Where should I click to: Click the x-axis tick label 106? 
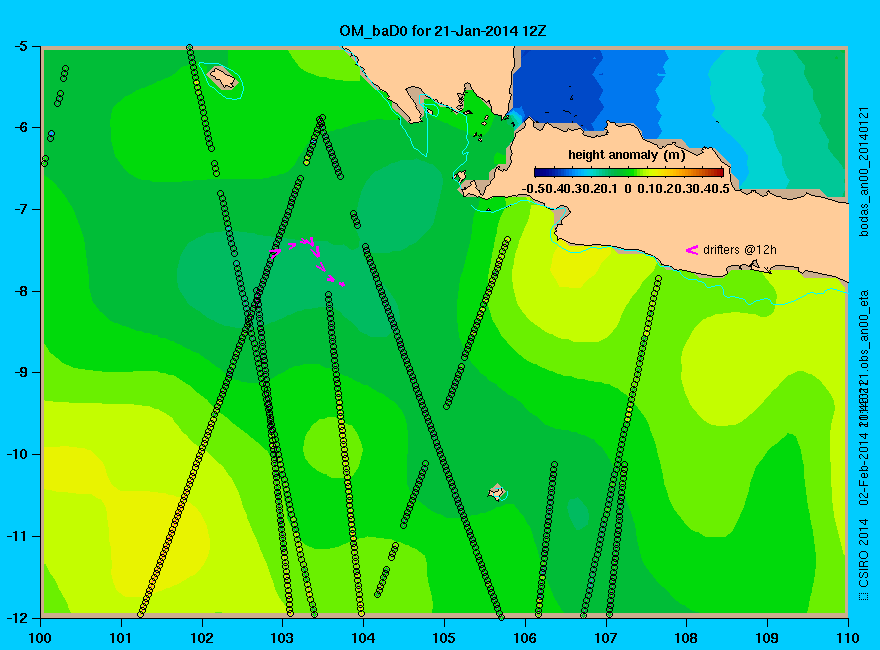click(x=525, y=638)
